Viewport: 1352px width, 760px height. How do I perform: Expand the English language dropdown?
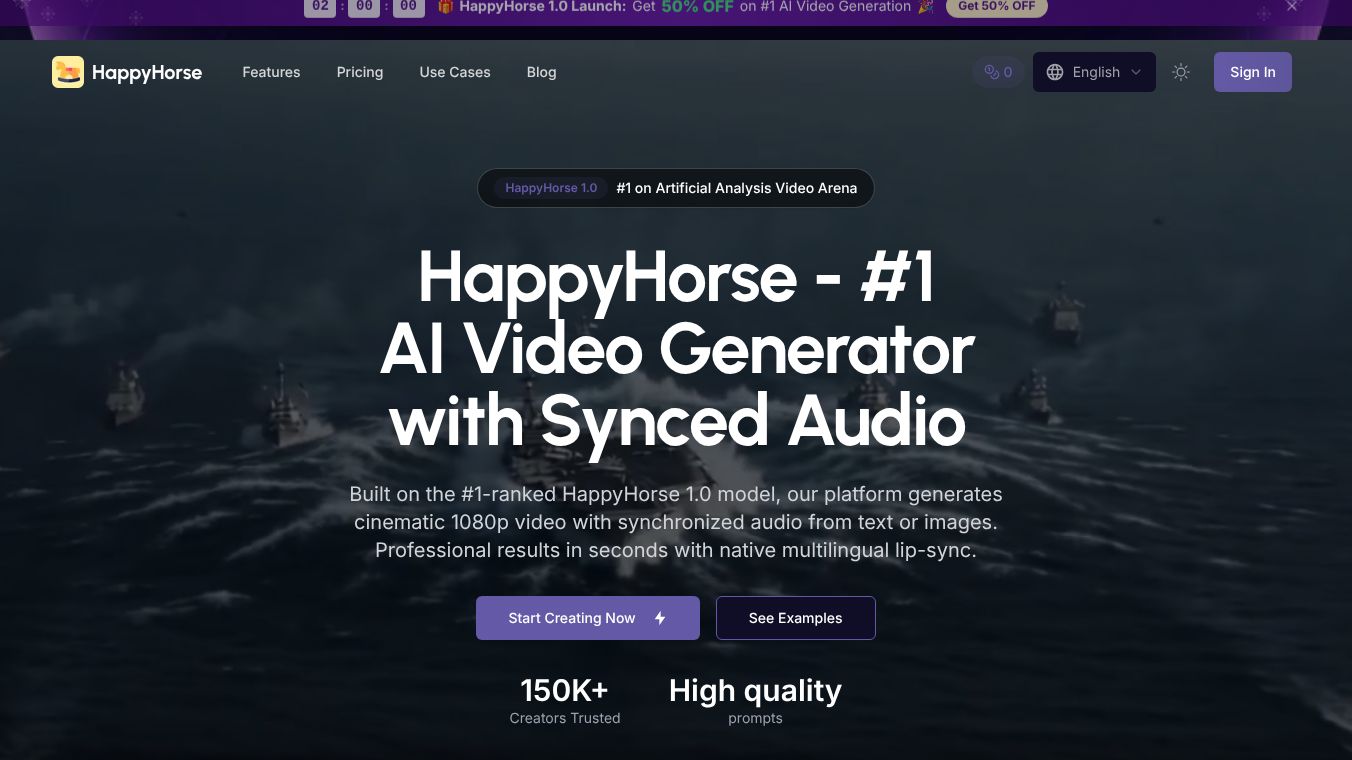[x=1094, y=72]
